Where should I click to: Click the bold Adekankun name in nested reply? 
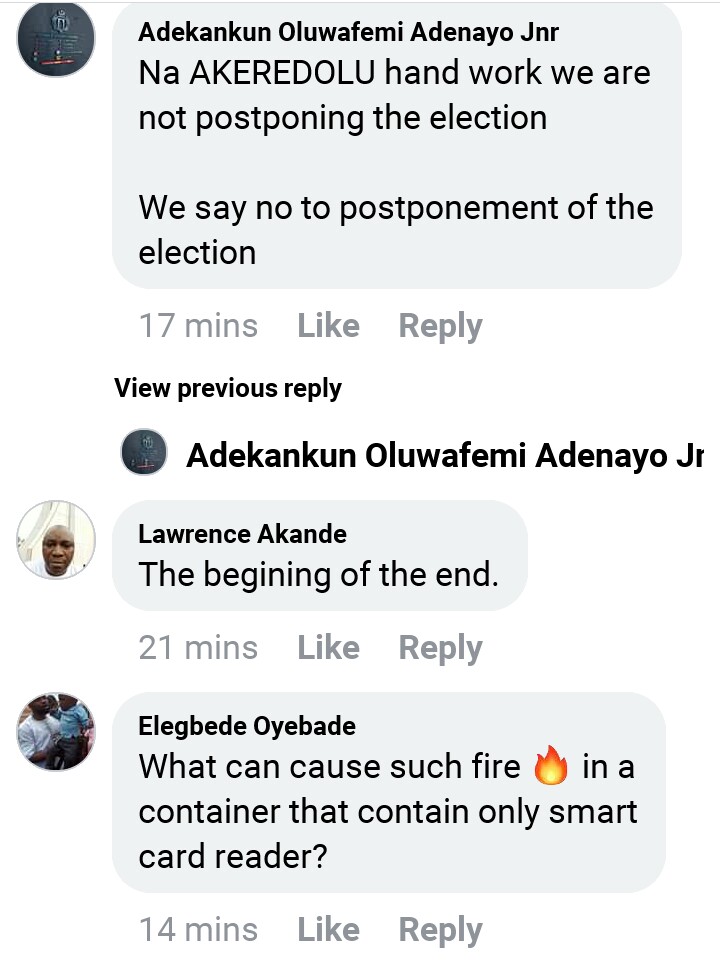(x=440, y=456)
